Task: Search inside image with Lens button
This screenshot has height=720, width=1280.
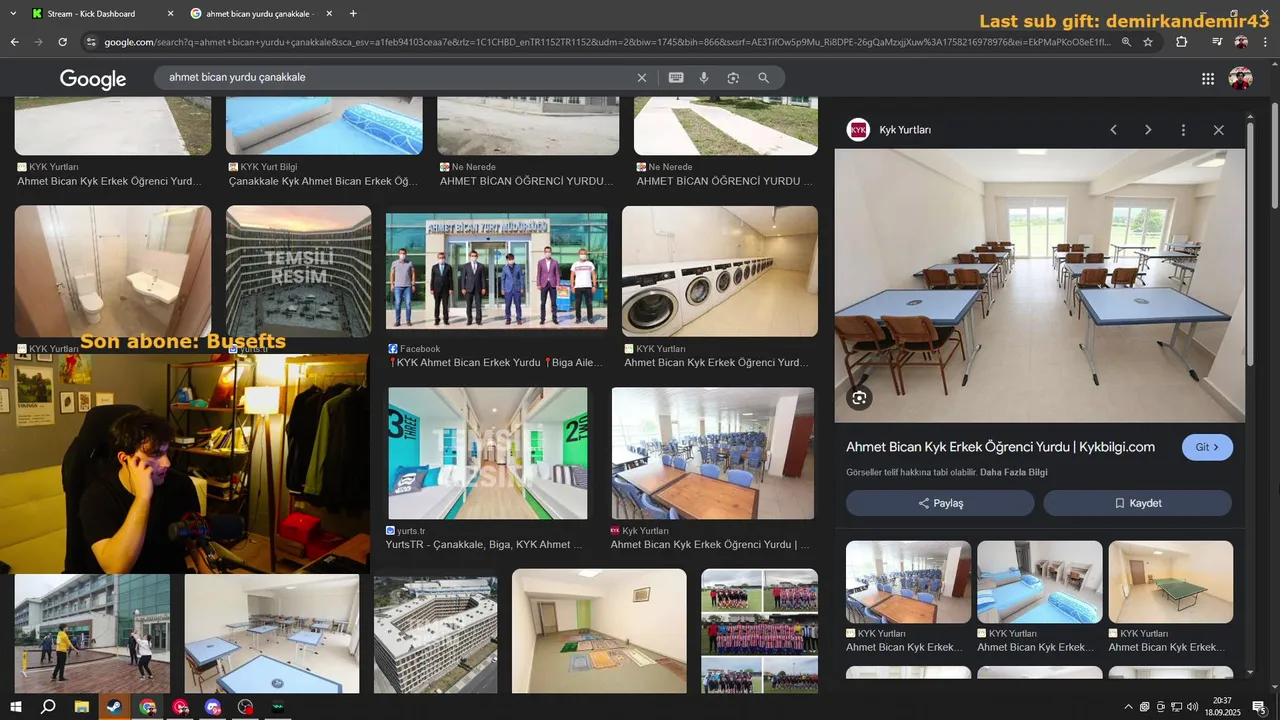Action: [x=859, y=398]
